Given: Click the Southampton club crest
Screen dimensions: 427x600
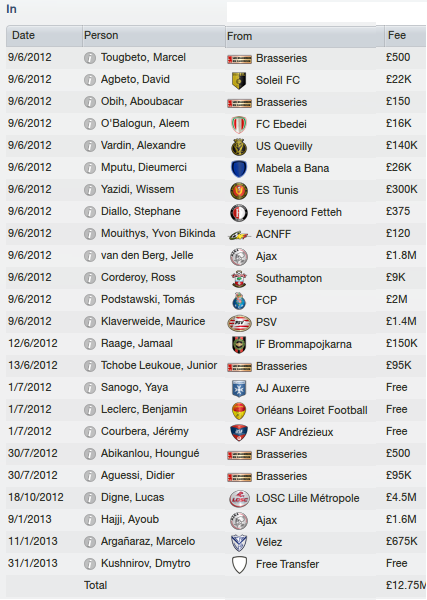Looking at the screenshot, I should click(239, 279).
